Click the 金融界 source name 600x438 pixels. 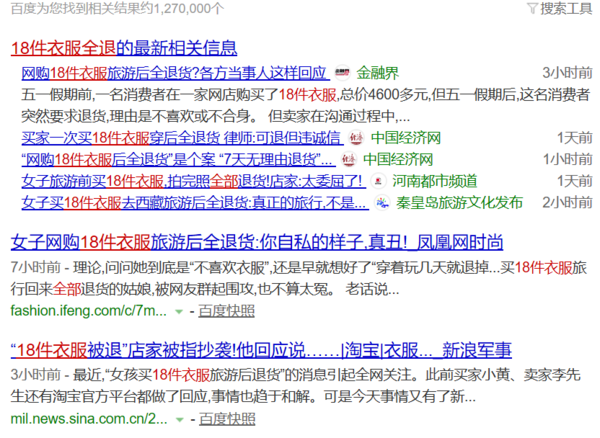pos(377,73)
